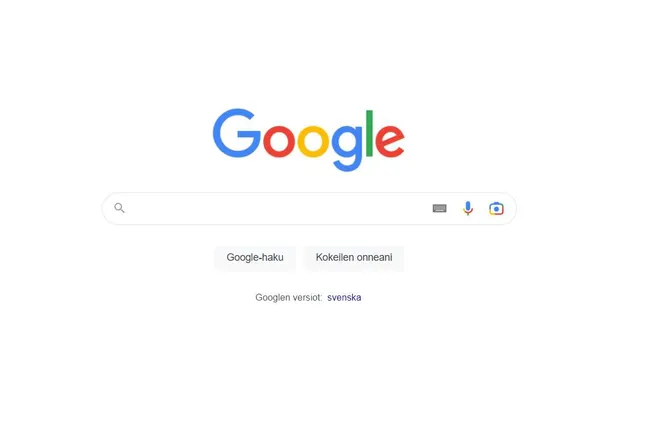Tap the gray keyboard icon in search bar
The image size is (650, 427).
click(439, 208)
